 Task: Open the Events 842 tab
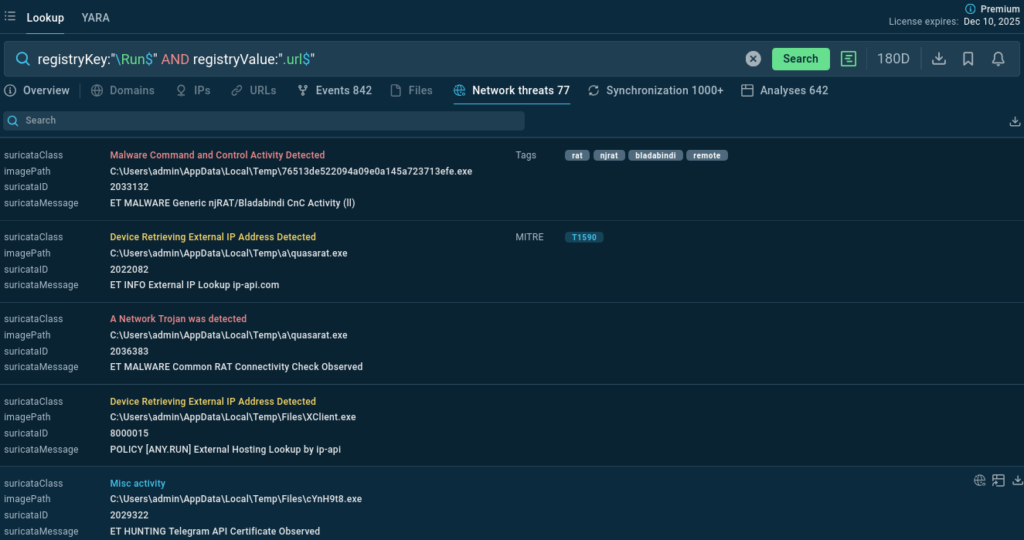tap(335, 90)
